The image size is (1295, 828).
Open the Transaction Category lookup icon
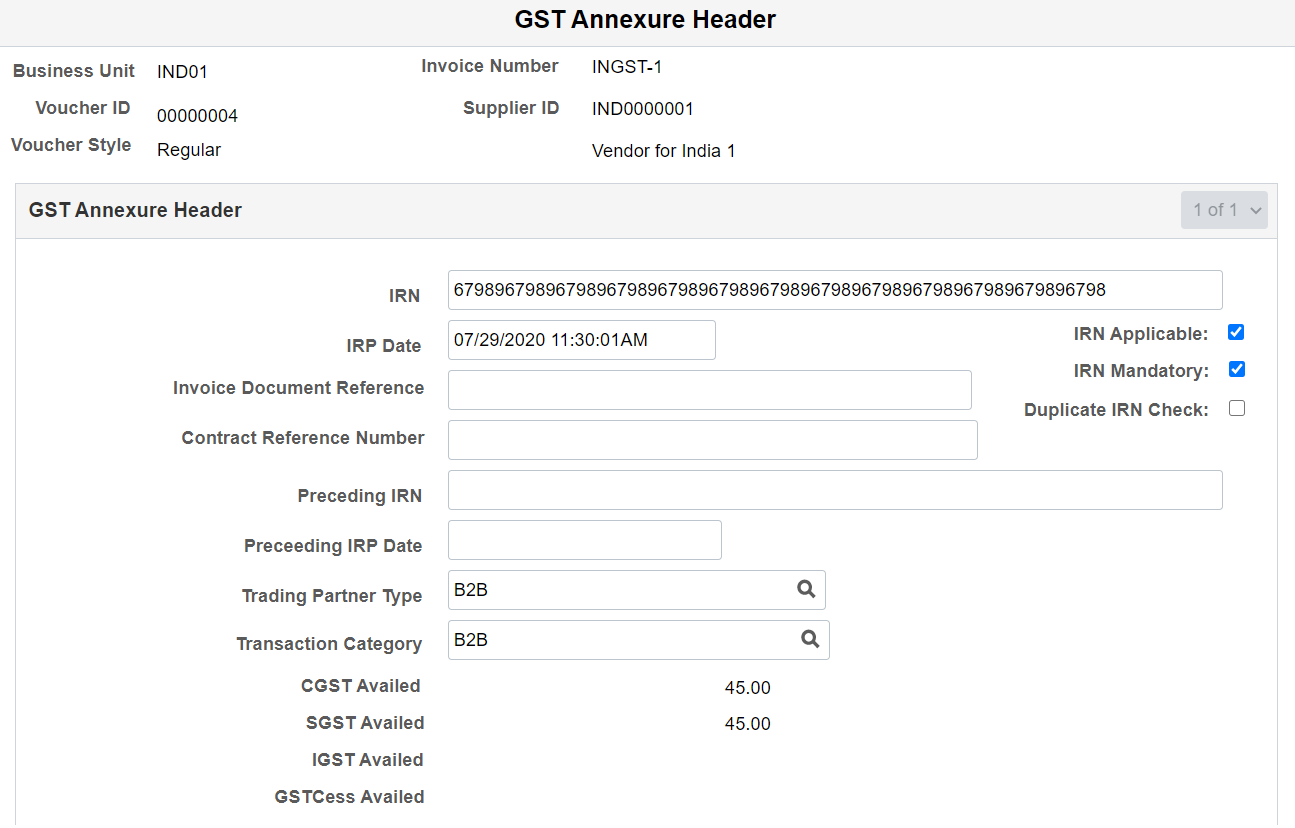810,640
